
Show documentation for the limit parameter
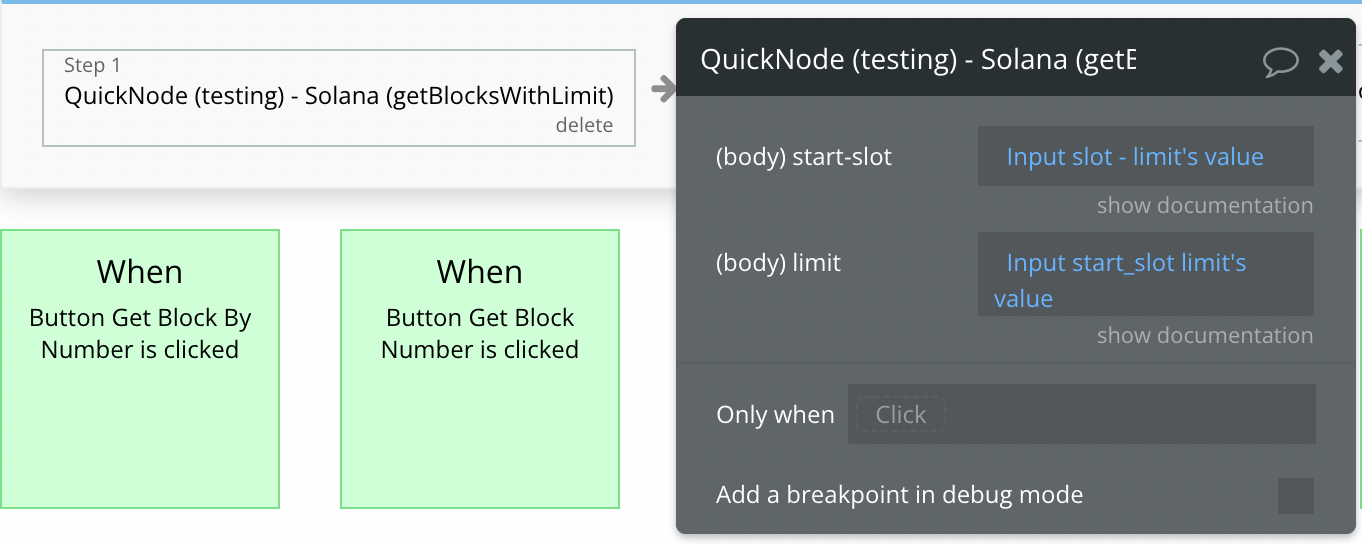coord(1205,335)
